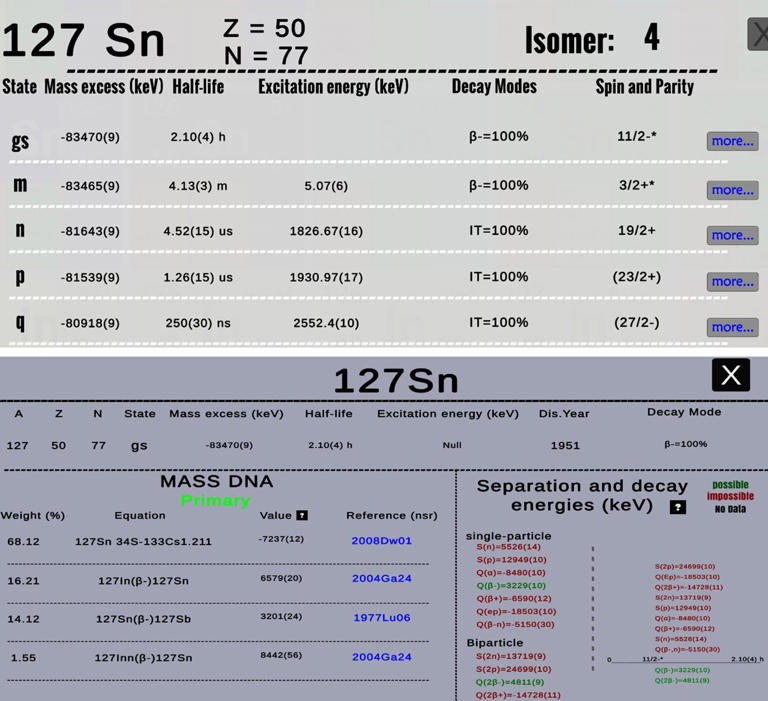This screenshot has width=768, height=701.
Task: Select spin and parity 19/2+
Action: (636, 231)
